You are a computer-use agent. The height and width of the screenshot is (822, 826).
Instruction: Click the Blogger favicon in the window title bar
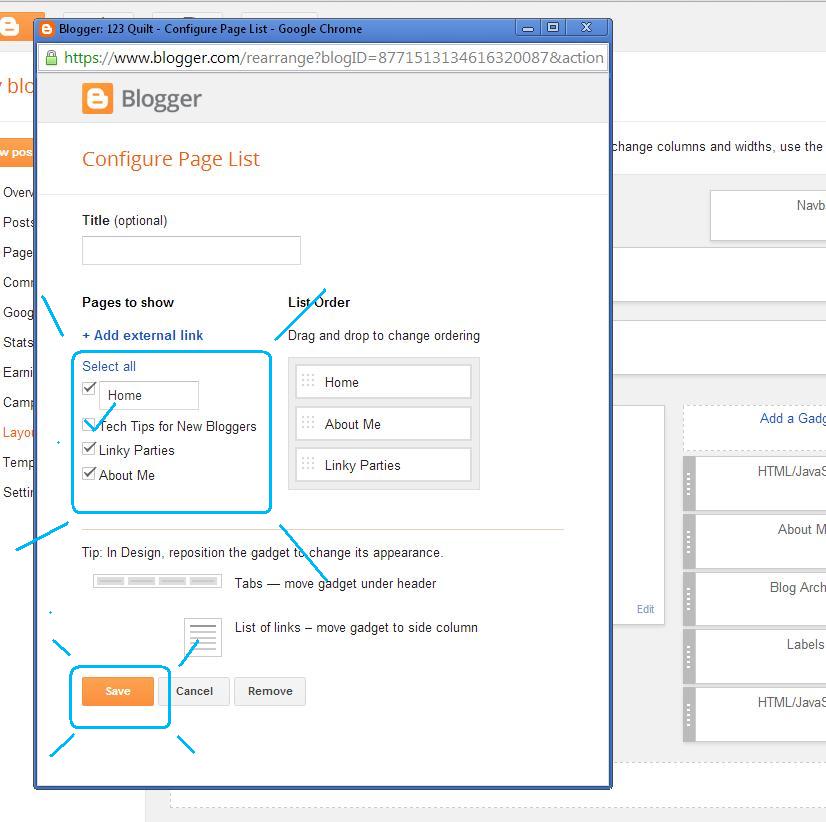point(48,29)
